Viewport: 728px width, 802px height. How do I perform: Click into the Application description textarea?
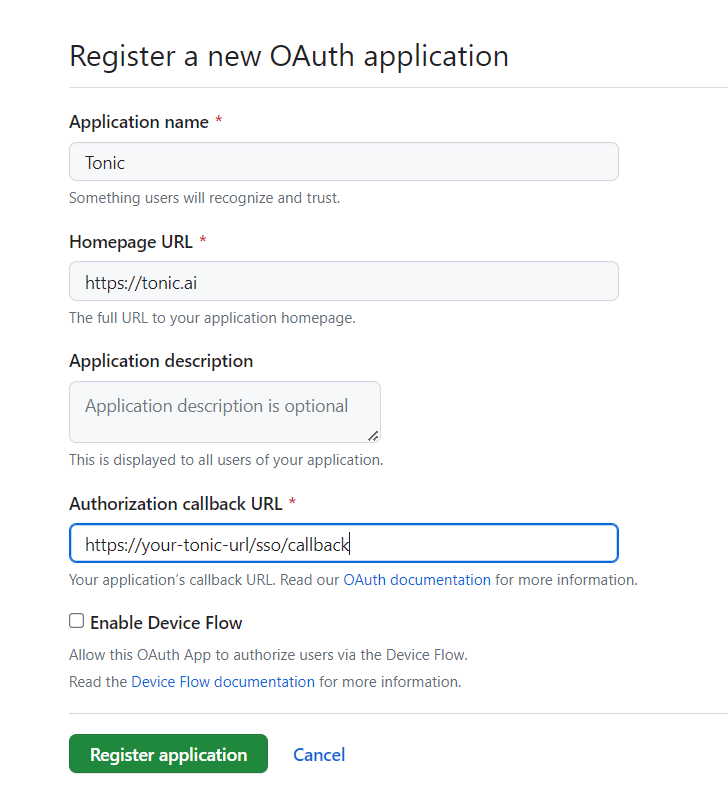point(224,411)
